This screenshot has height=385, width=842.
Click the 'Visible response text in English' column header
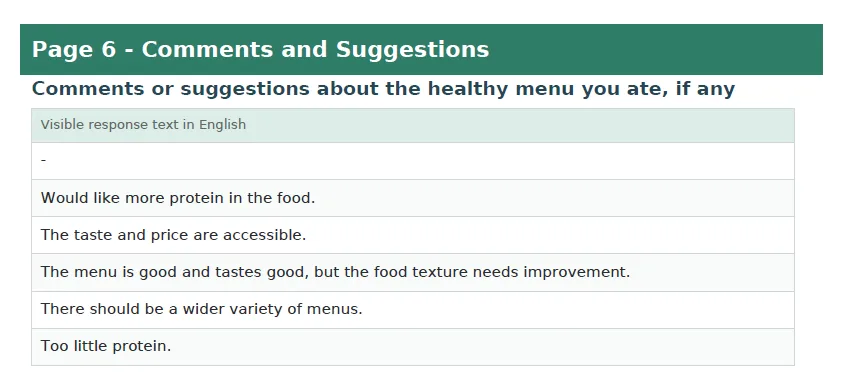pyautogui.click(x=412, y=125)
